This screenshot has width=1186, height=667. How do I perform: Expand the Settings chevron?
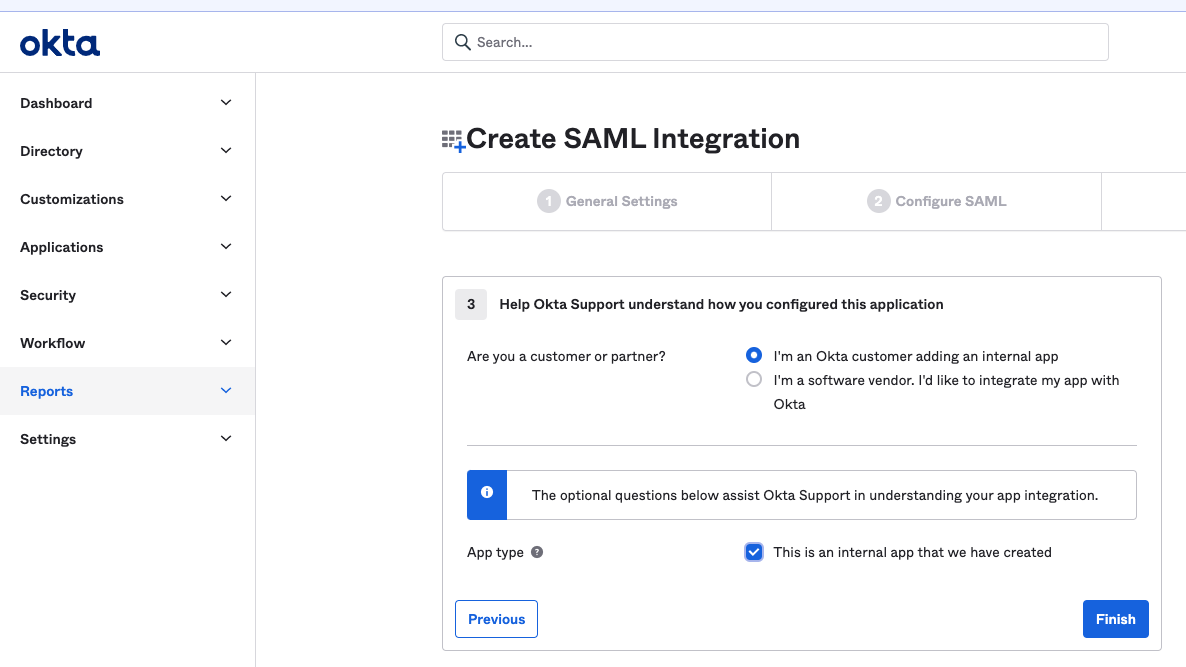click(x=225, y=439)
